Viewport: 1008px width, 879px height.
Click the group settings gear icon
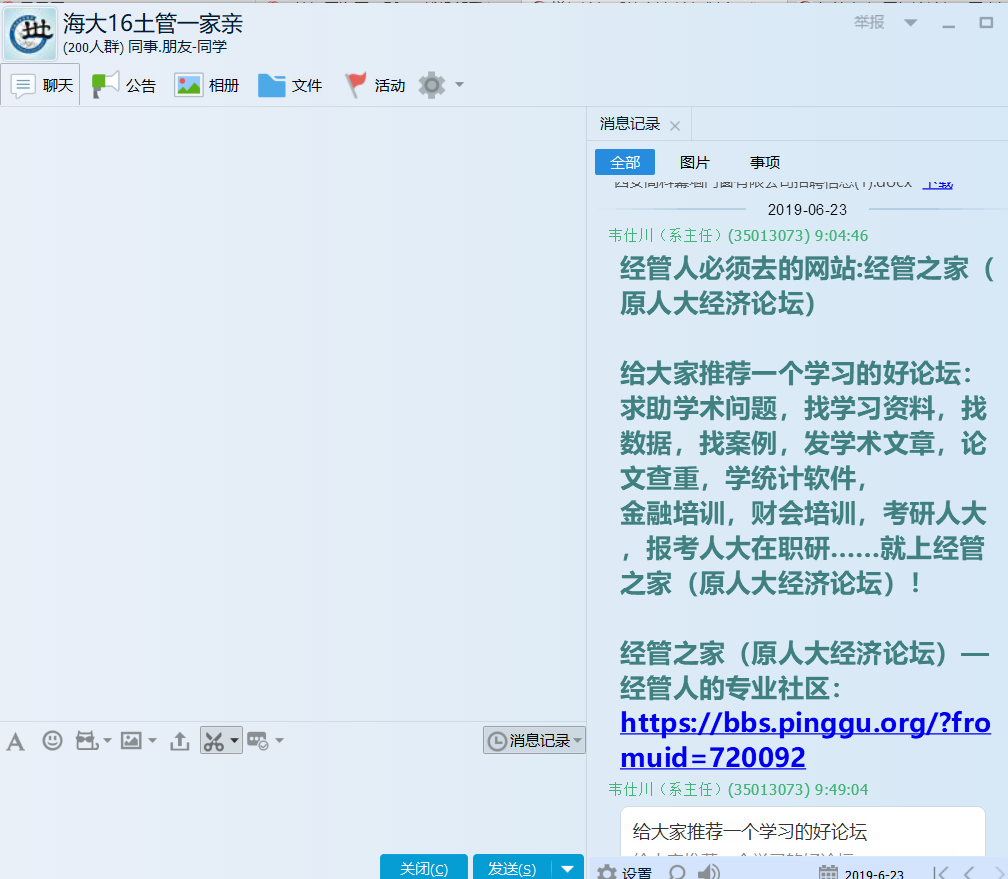coord(432,85)
